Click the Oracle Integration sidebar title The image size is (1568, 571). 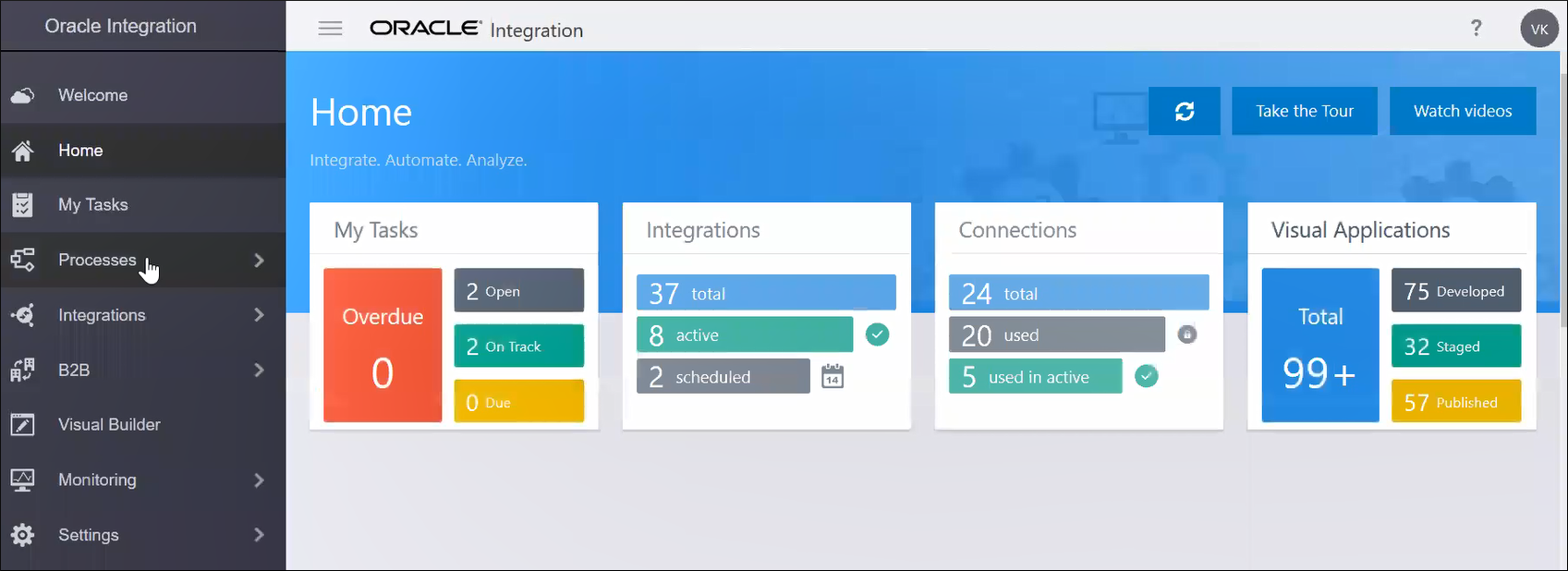tap(121, 26)
